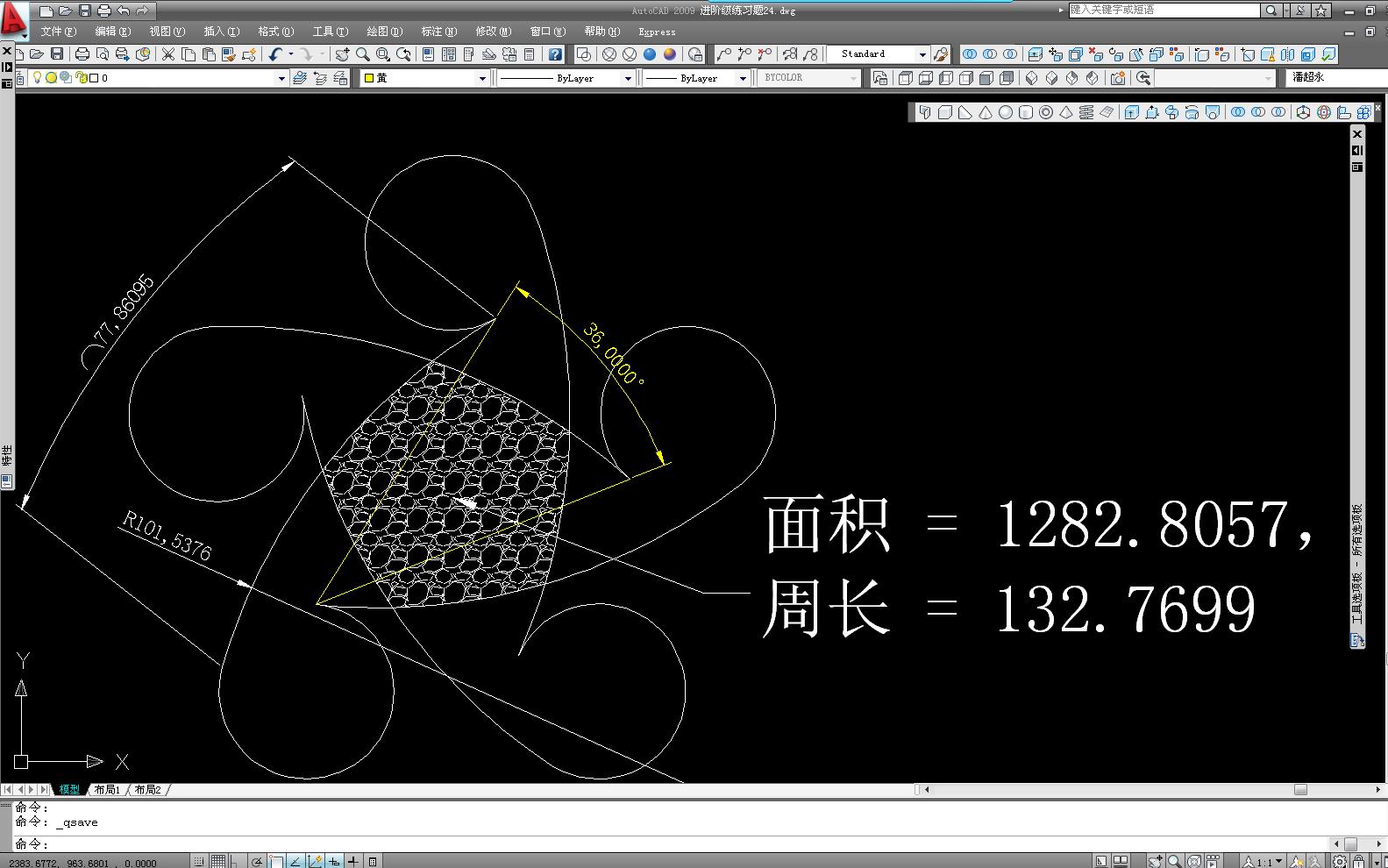
Task: Open the 修改(M) menu
Action: pyautogui.click(x=493, y=32)
